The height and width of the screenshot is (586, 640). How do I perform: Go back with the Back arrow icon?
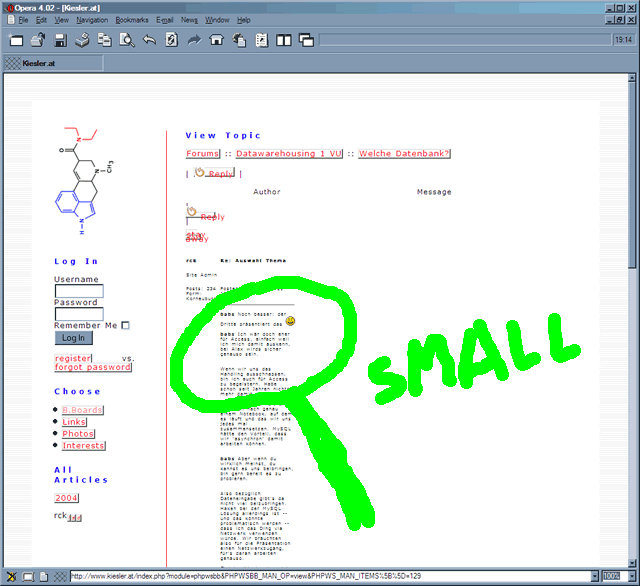[149, 41]
